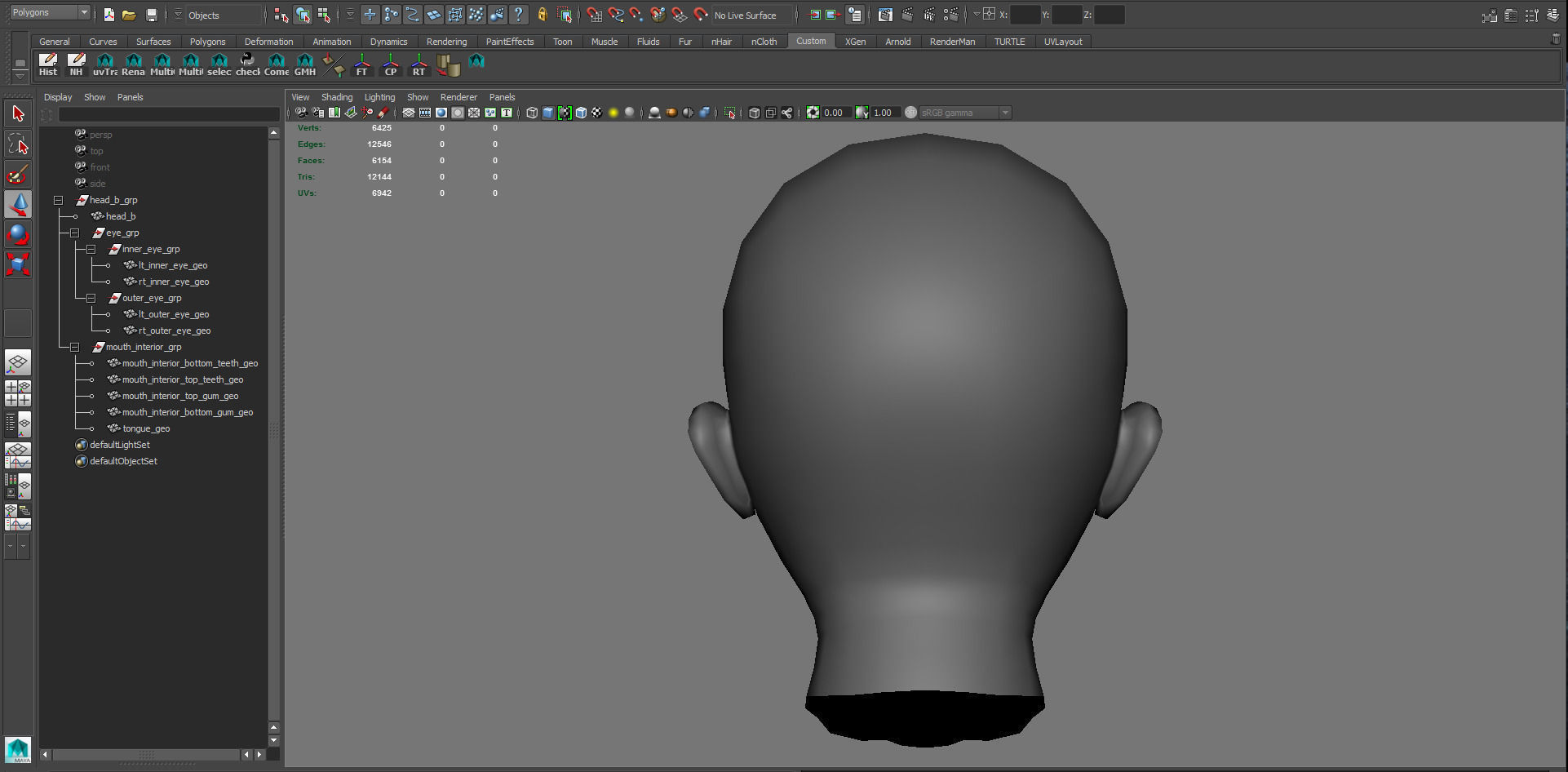Activate the Move tool in the toolbox
The image size is (1568, 772).
click(x=18, y=204)
